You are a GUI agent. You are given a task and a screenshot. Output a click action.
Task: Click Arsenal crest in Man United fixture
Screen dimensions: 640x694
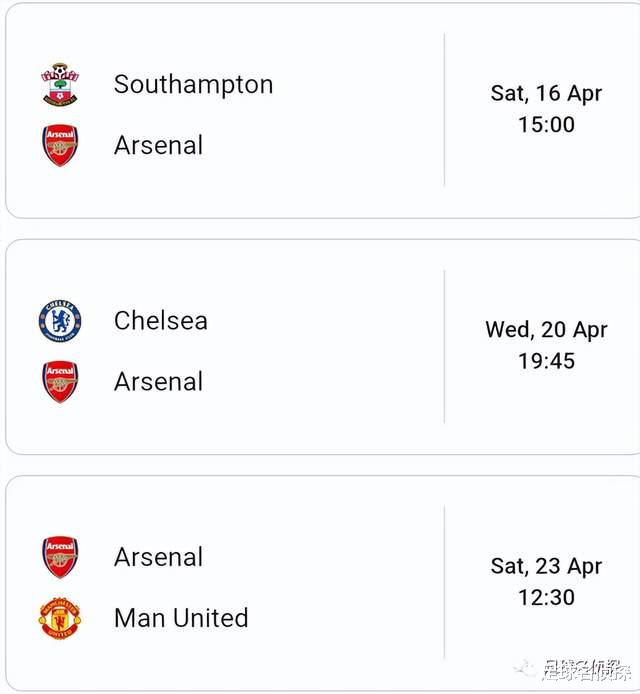click(x=60, y=557)
